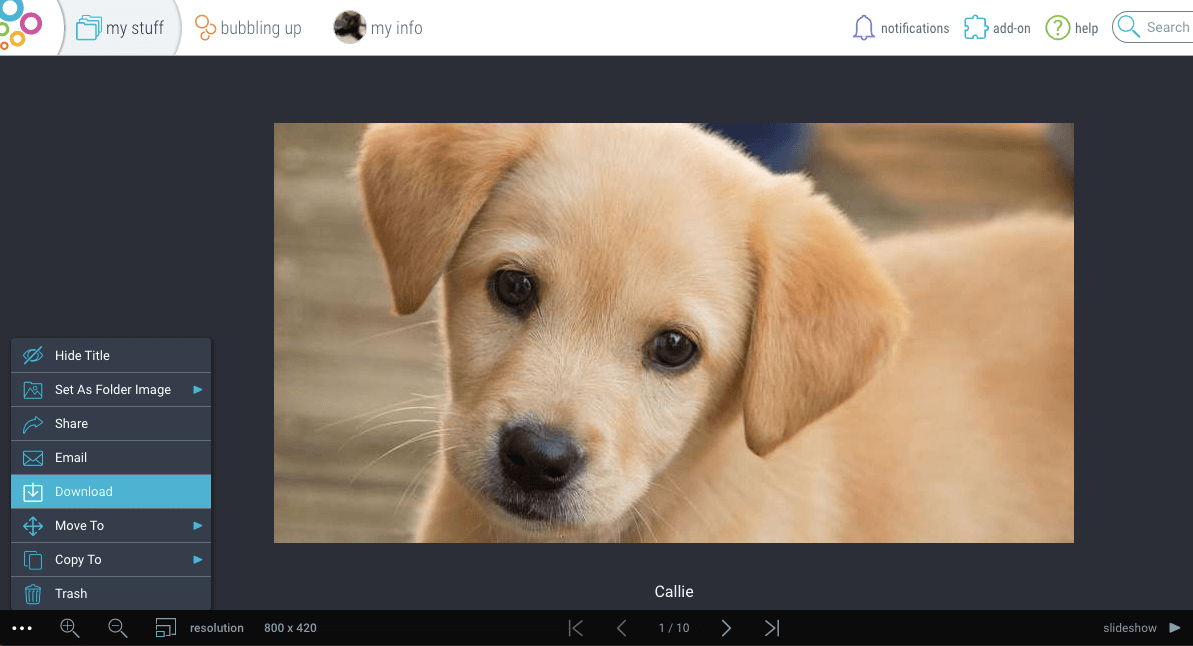The width and height of the screenshot is (1193, 646).
Task: Expand the Set As Folder Image submenu arrow
Action: click(x=198, y=390)
